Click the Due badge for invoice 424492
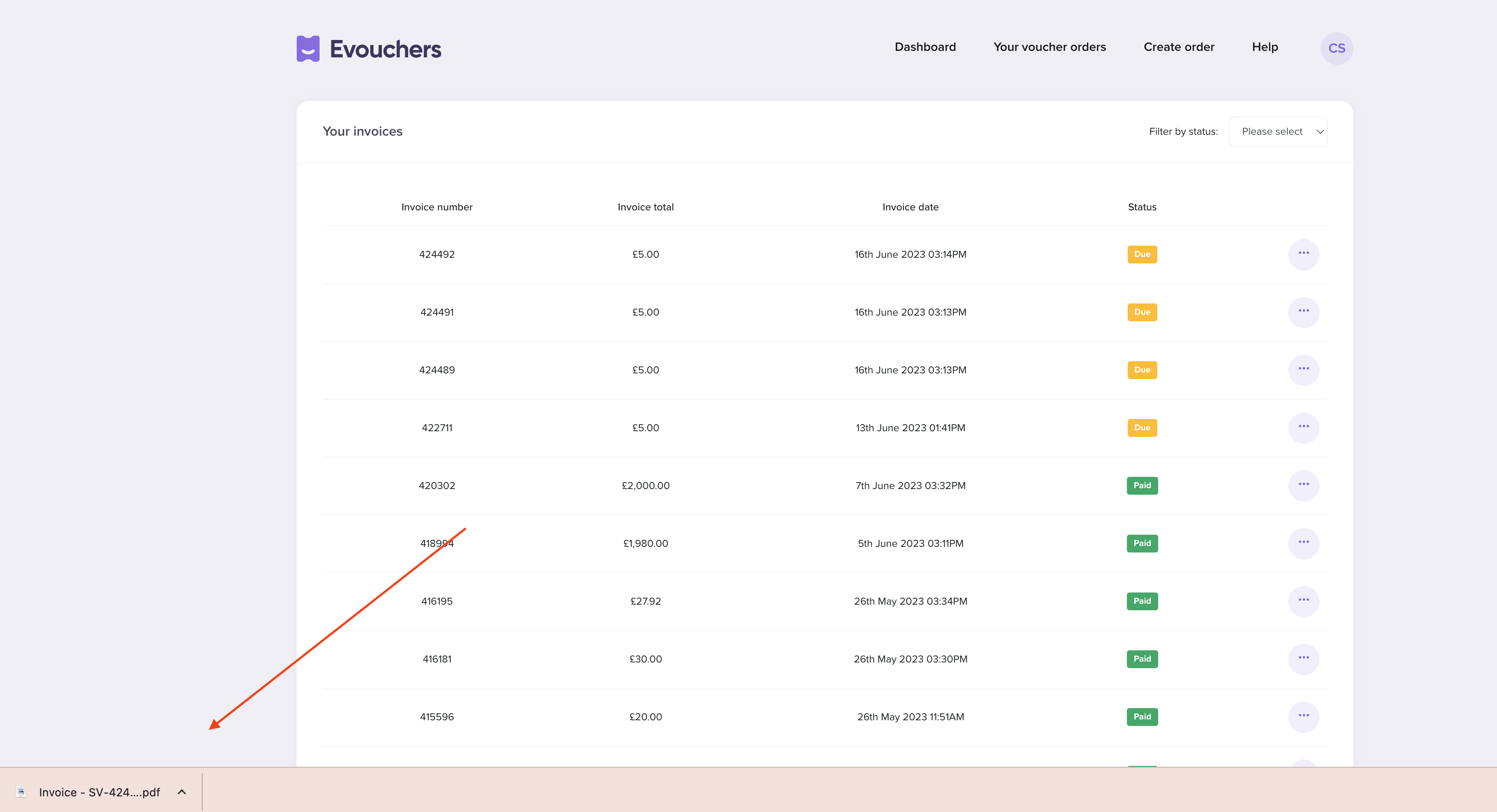Screen dimensions: 1497x812 1142,254
